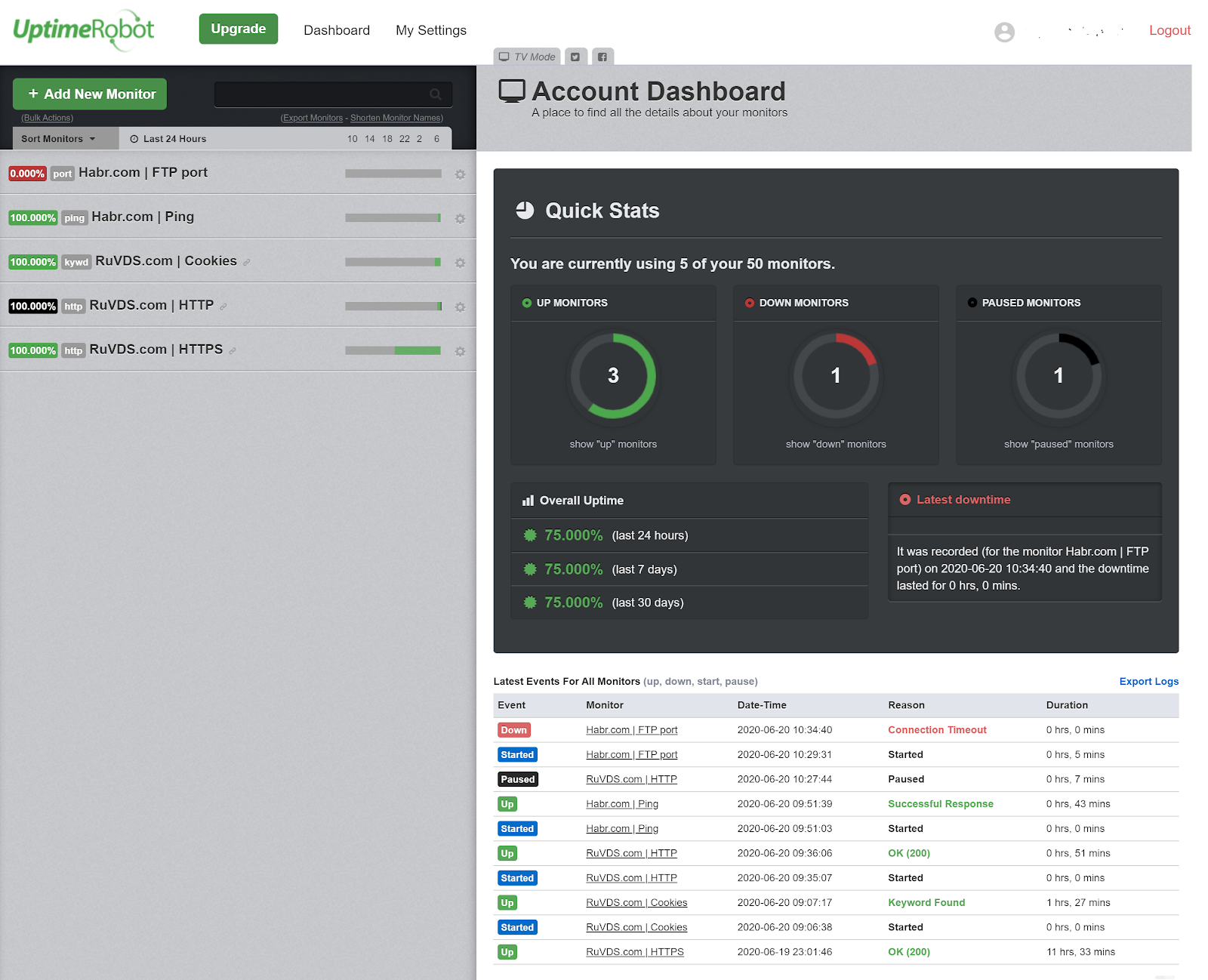Image resolution: width=1208 pixels, height=980 pixels.
Task: Open settings gear for Habr.com FTP port
Action: click(460, 174)
